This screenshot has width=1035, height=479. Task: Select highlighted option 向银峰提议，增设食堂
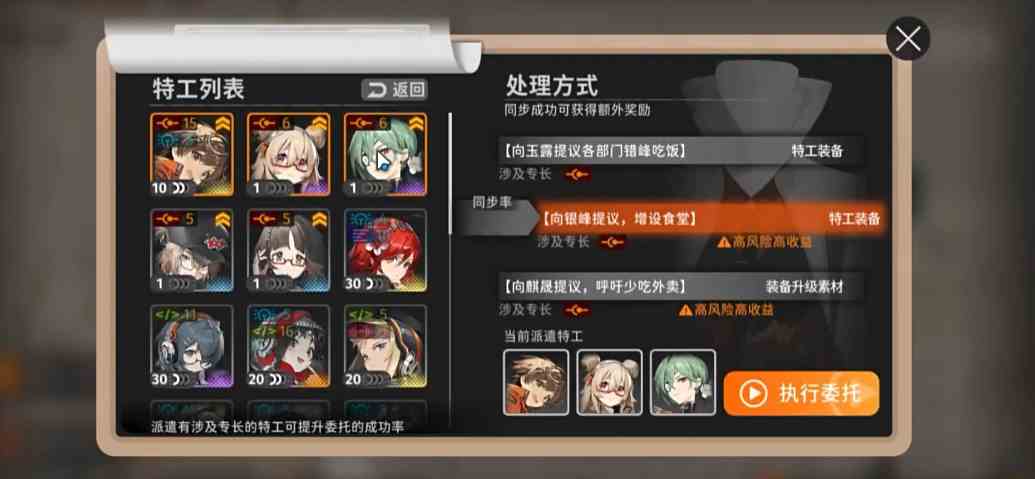pos(710,219)
